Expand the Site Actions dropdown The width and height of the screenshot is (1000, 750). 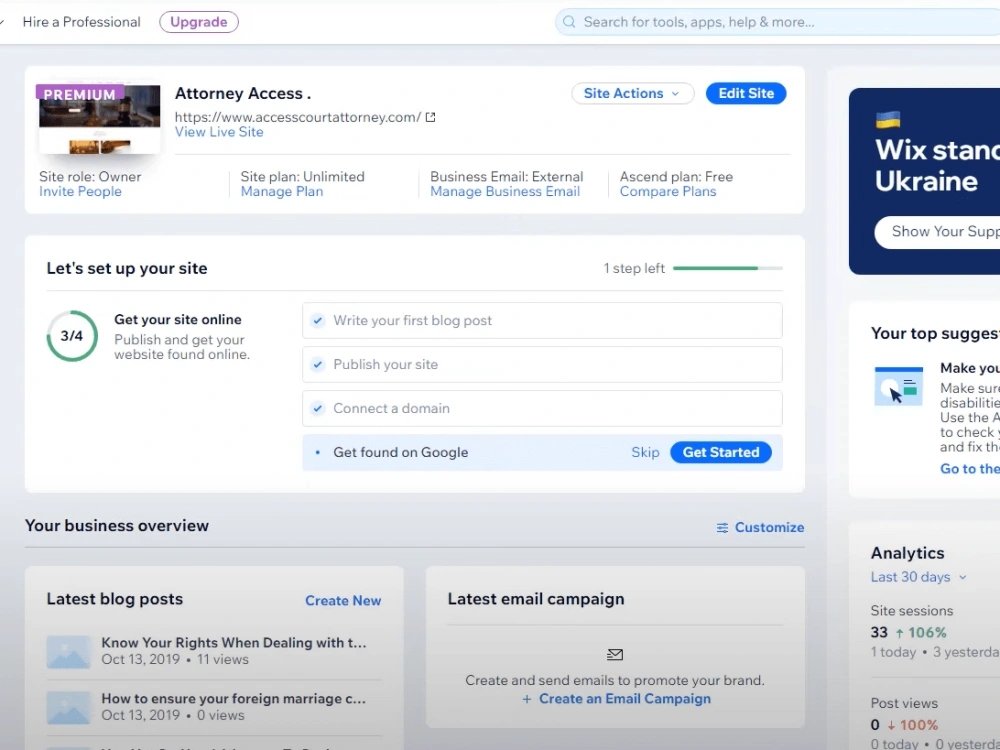pos(633,93)
